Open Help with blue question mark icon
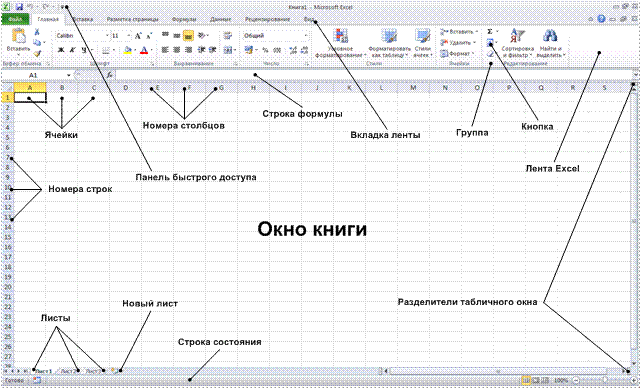642x390 pixels. 601,19
